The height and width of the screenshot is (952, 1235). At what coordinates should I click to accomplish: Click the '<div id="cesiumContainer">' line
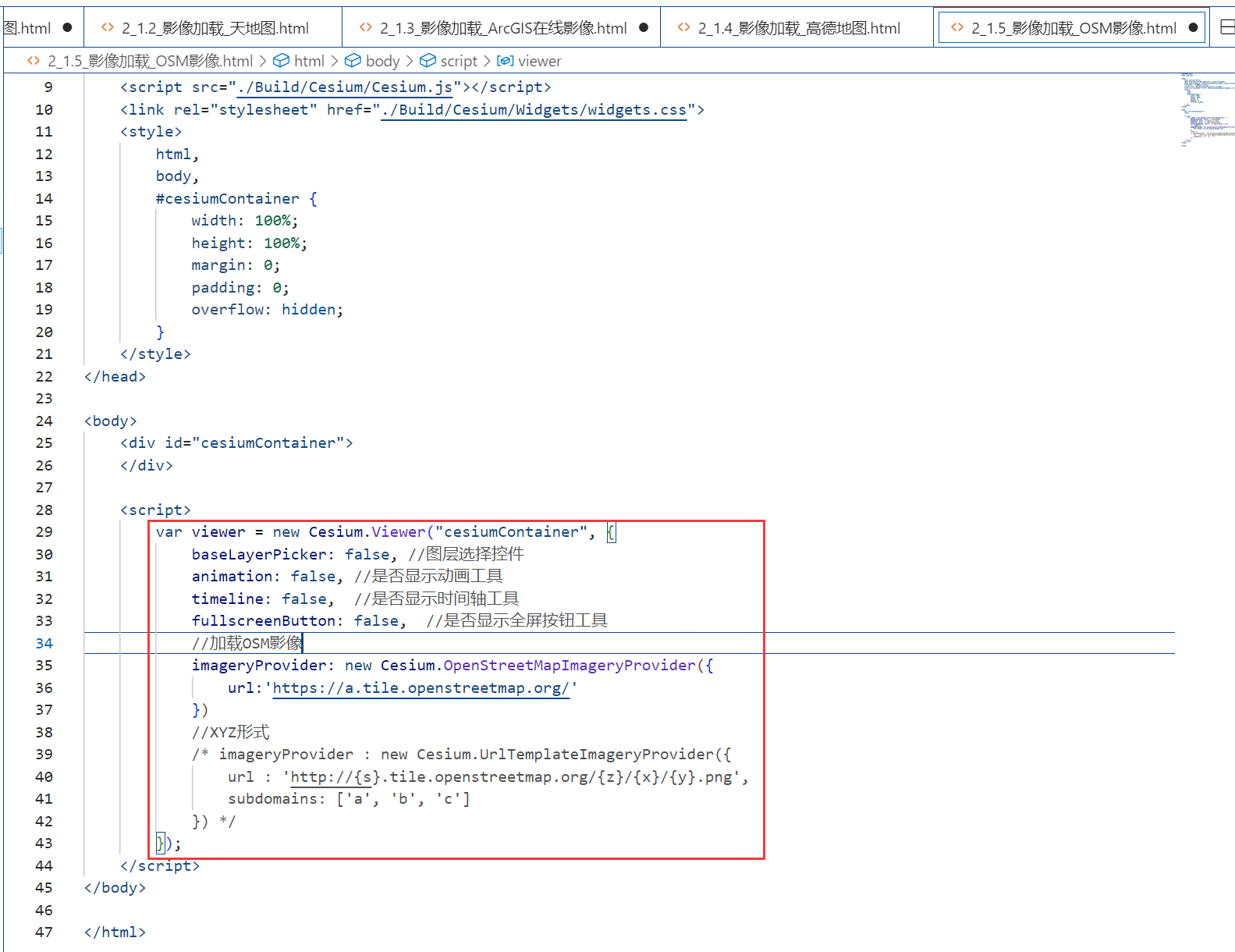pos(236,443)
